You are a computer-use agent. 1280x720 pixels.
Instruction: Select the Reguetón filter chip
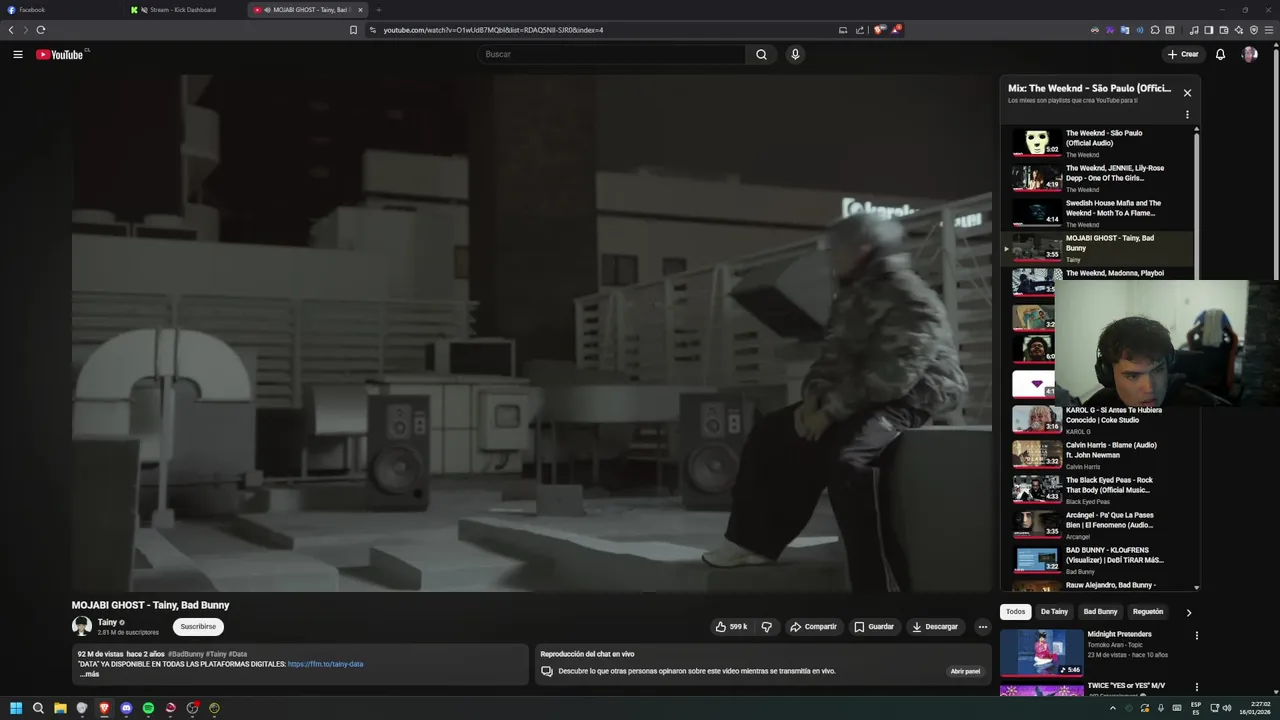point(1148,612)
